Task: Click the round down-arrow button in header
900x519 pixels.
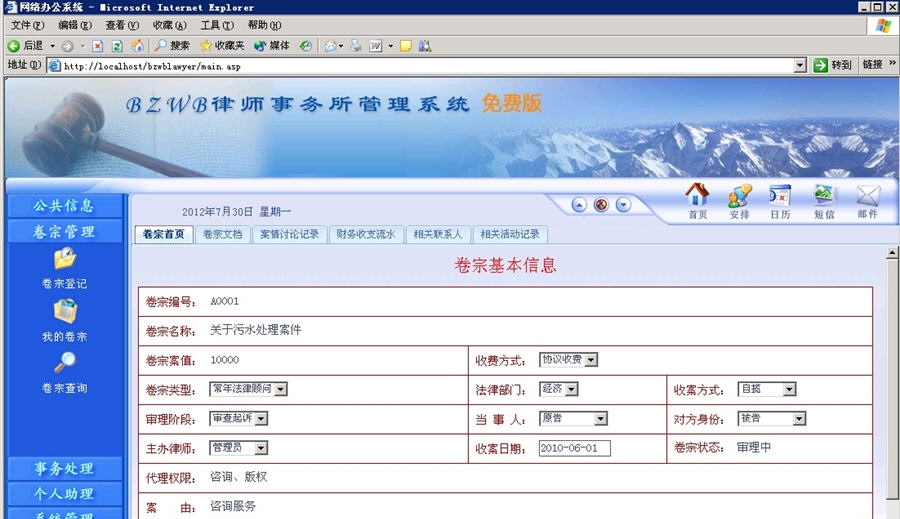Action: click(x=623, y=204)
